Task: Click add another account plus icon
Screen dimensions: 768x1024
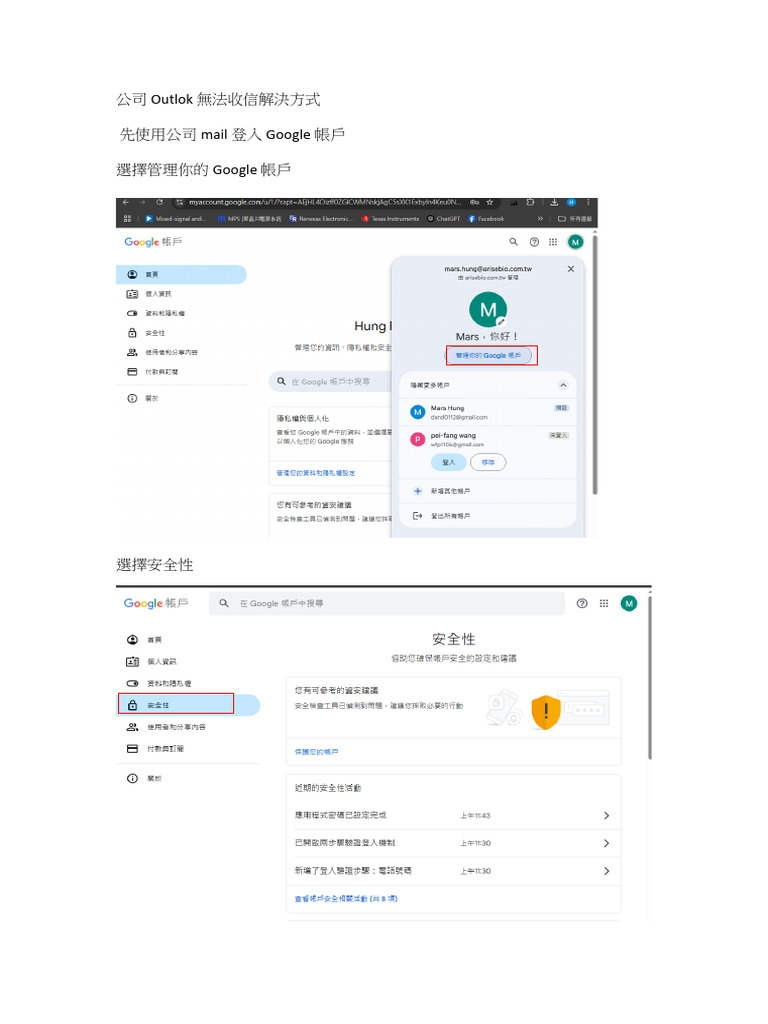Action: point(418,491)
